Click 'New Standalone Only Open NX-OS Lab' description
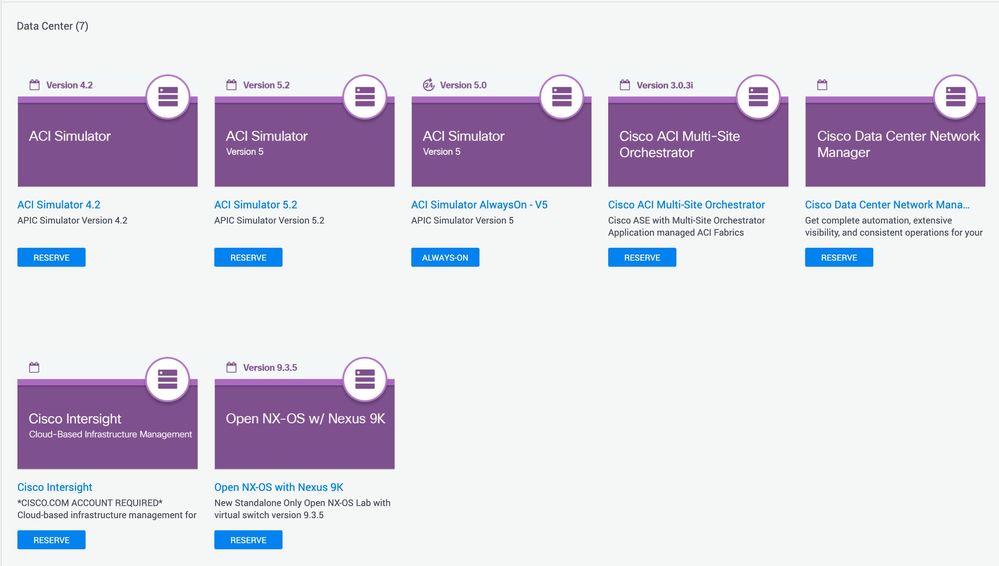Screen dimensions: 999x566 point(302,503)
